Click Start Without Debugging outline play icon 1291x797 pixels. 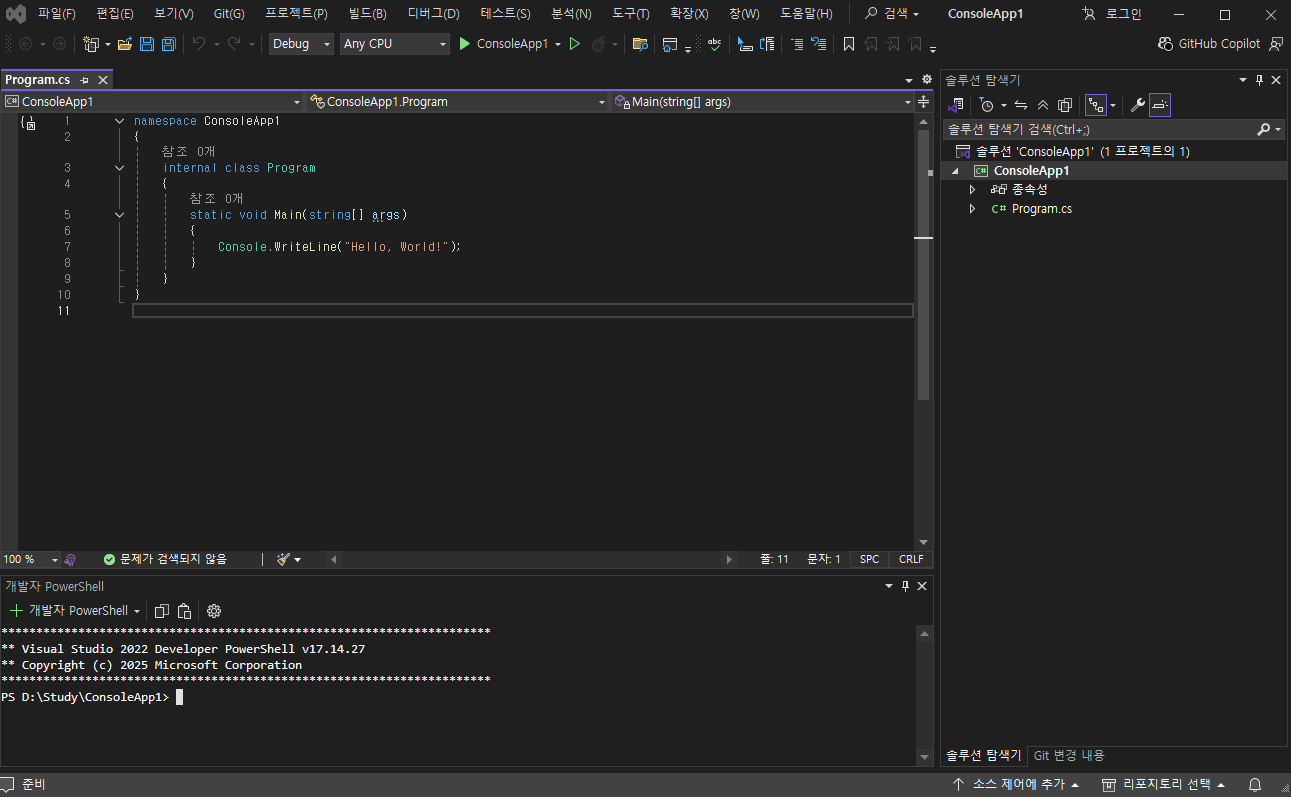(575, 44)
